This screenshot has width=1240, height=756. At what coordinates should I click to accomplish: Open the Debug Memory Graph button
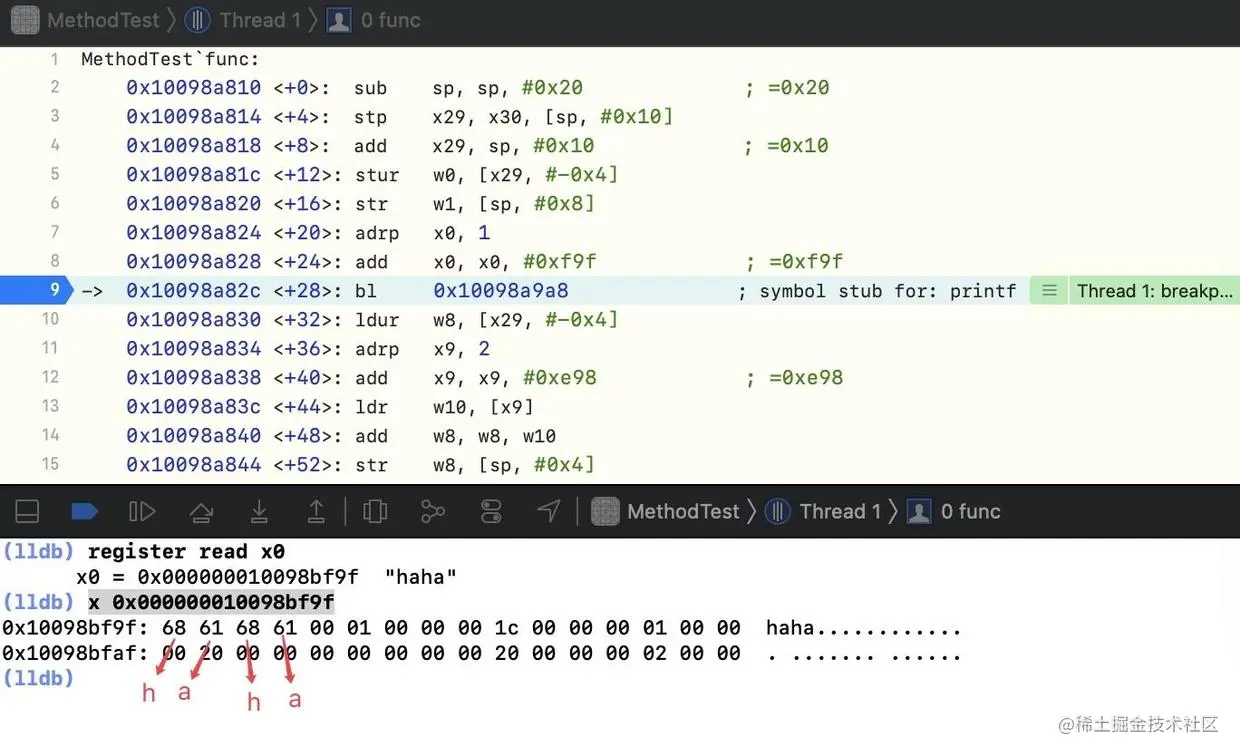point(433,512)
